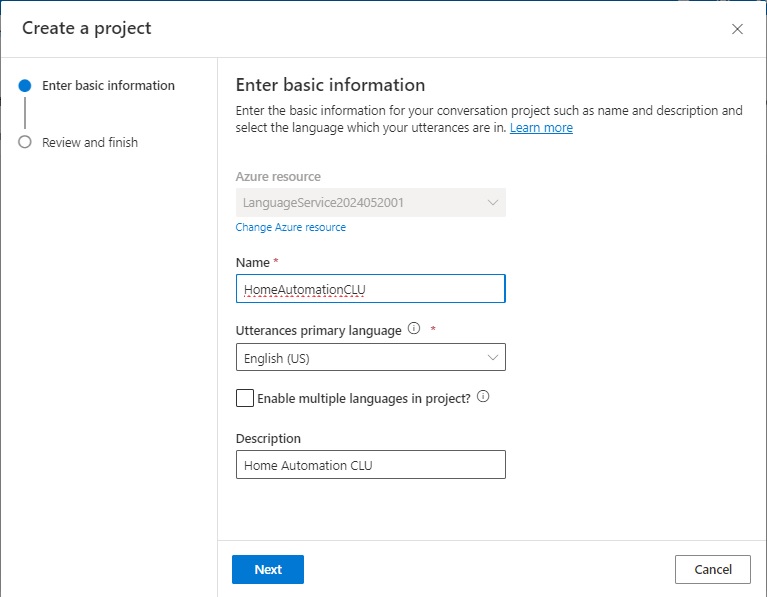Click the empty Review and finish step circle
Screen dimensions: 767x597
[x=25, y=142]
